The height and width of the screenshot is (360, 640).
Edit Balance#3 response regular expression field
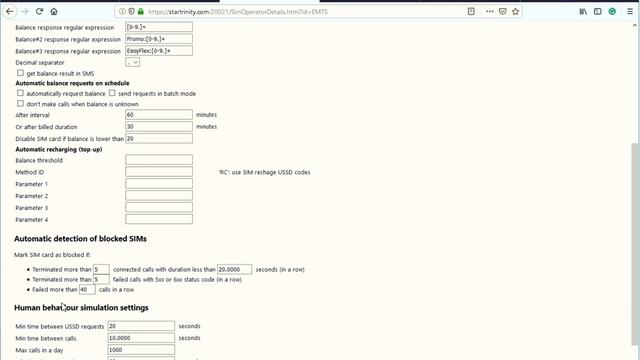coord(159,51)
